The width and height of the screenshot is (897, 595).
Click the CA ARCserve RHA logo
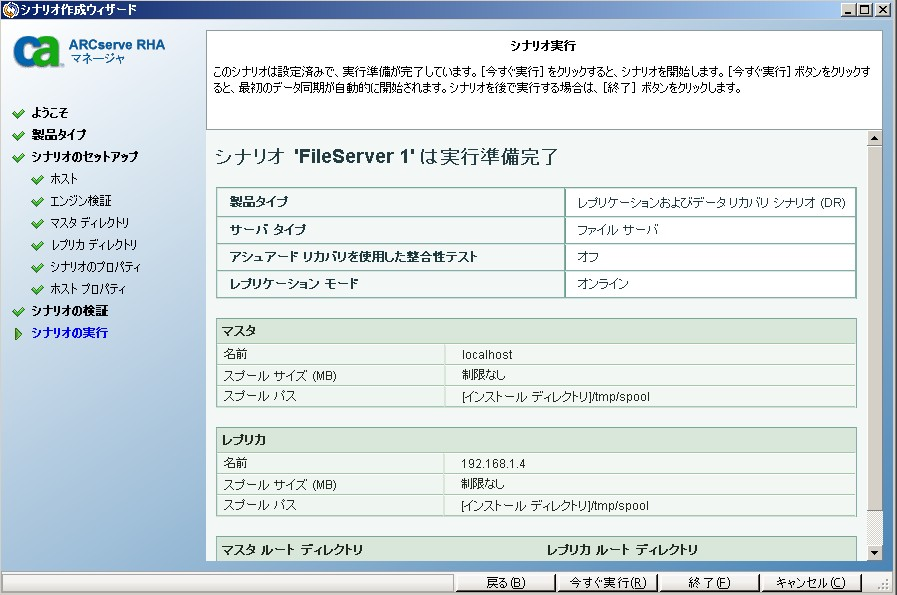point(89,51)
